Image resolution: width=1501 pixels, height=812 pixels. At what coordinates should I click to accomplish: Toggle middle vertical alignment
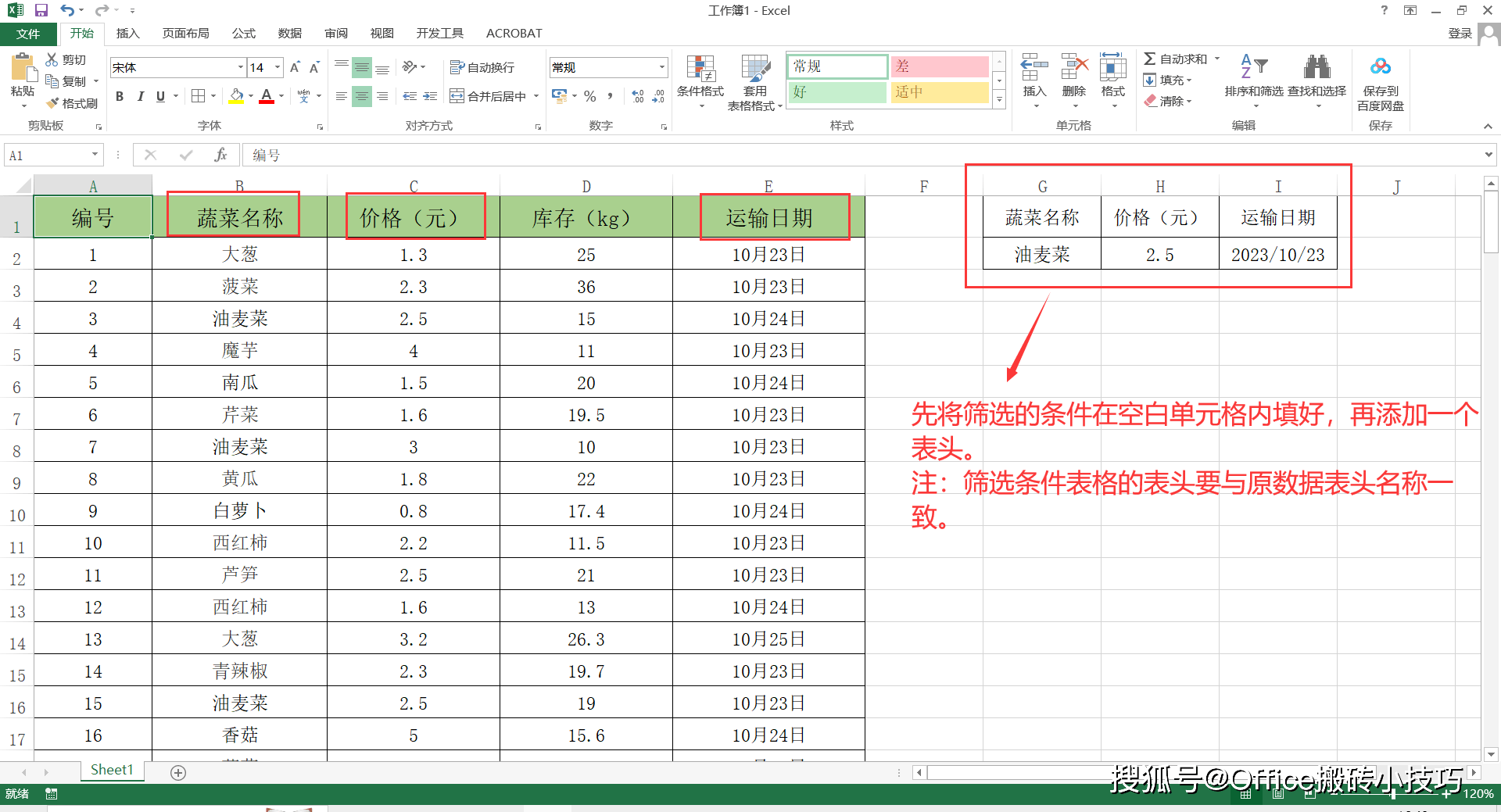pos(362,67)
